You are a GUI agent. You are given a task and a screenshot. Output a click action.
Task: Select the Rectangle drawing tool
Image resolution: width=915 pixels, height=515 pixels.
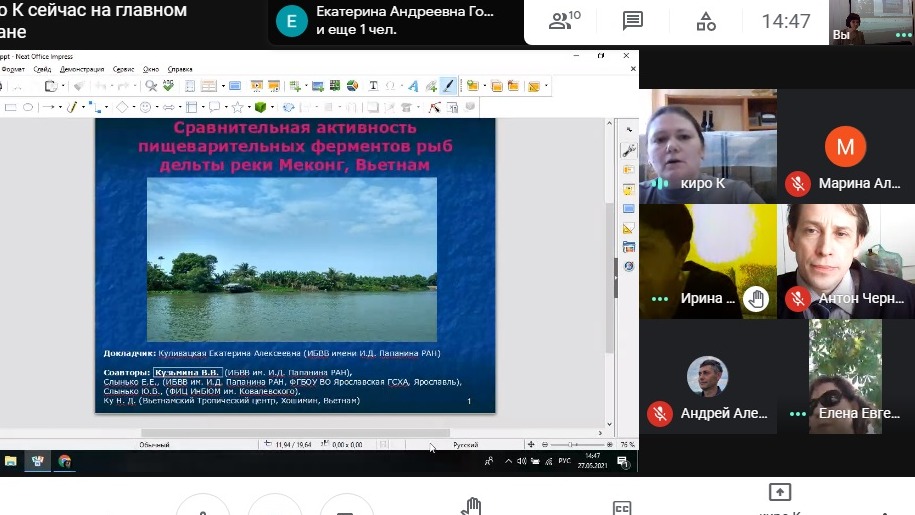point(11,107)
